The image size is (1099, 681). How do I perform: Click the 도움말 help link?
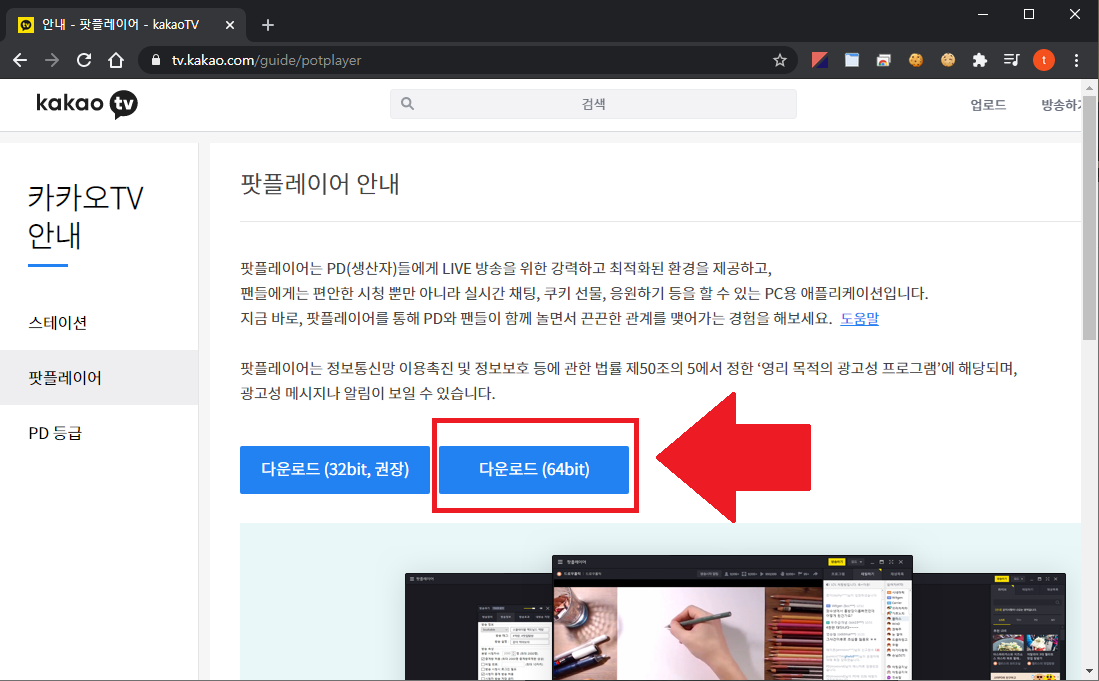[859, 318]
